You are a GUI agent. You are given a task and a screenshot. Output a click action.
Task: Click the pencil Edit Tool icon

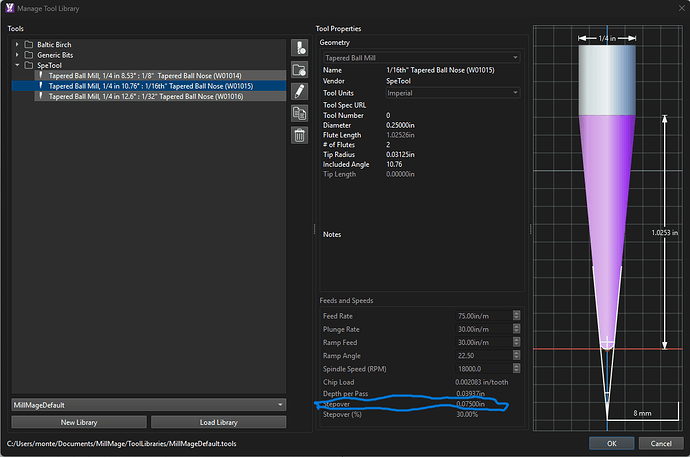click(x=300, y=91)
